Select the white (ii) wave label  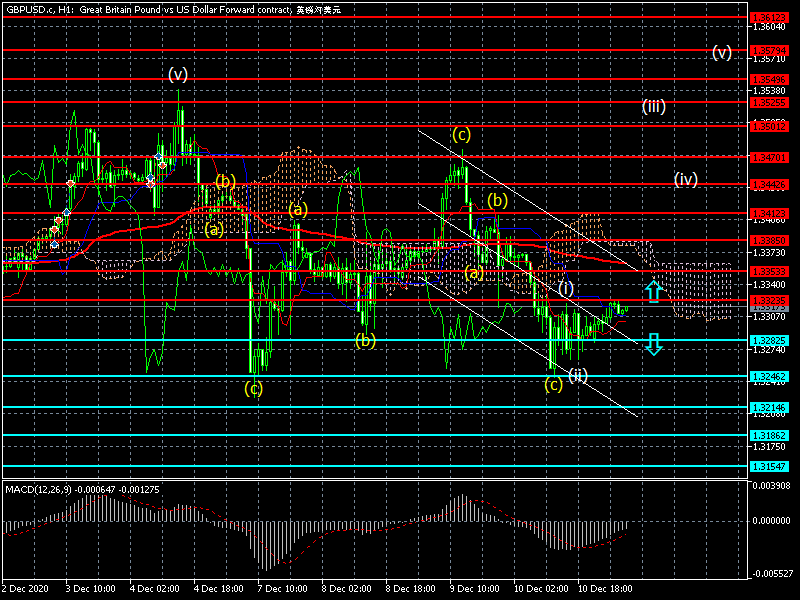(x=578, y=376)
